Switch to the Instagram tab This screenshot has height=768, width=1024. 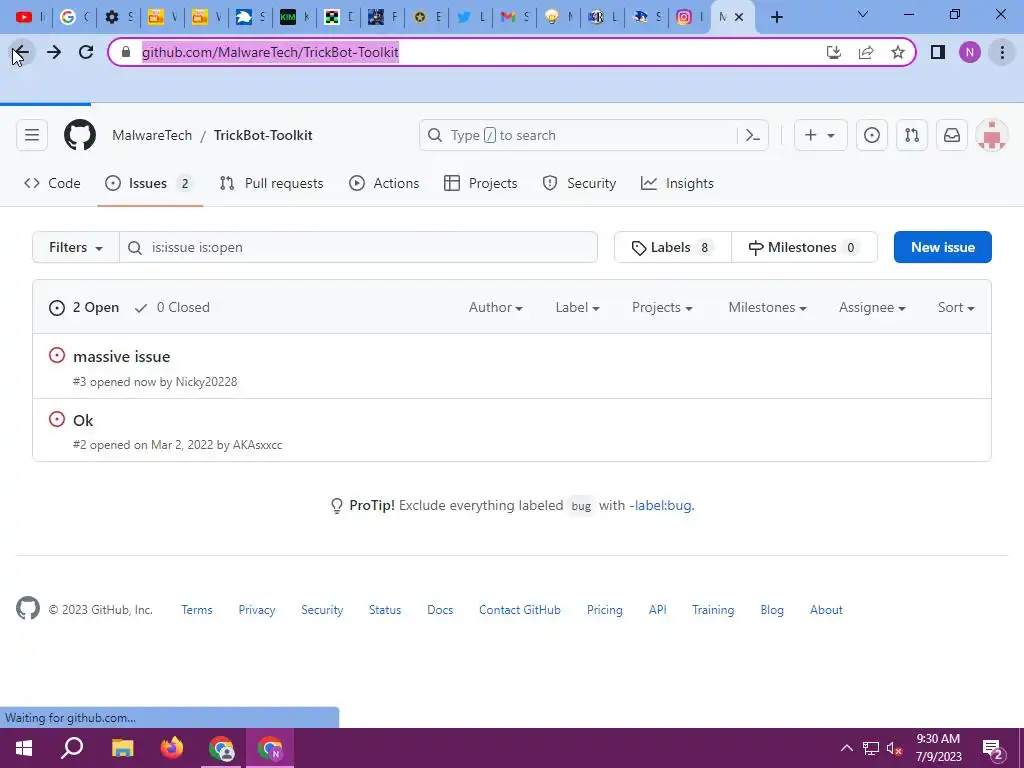[690, 18]
